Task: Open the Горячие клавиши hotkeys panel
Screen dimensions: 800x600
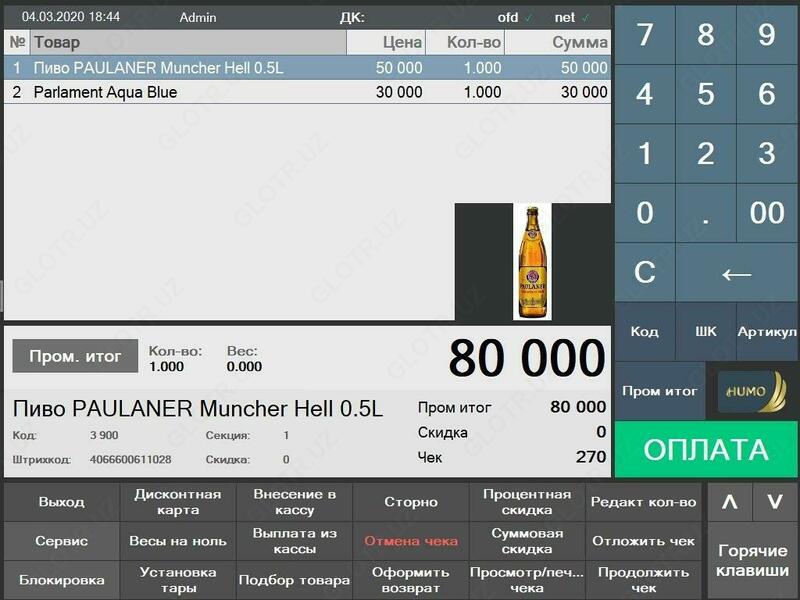Action: click(752, 561)
